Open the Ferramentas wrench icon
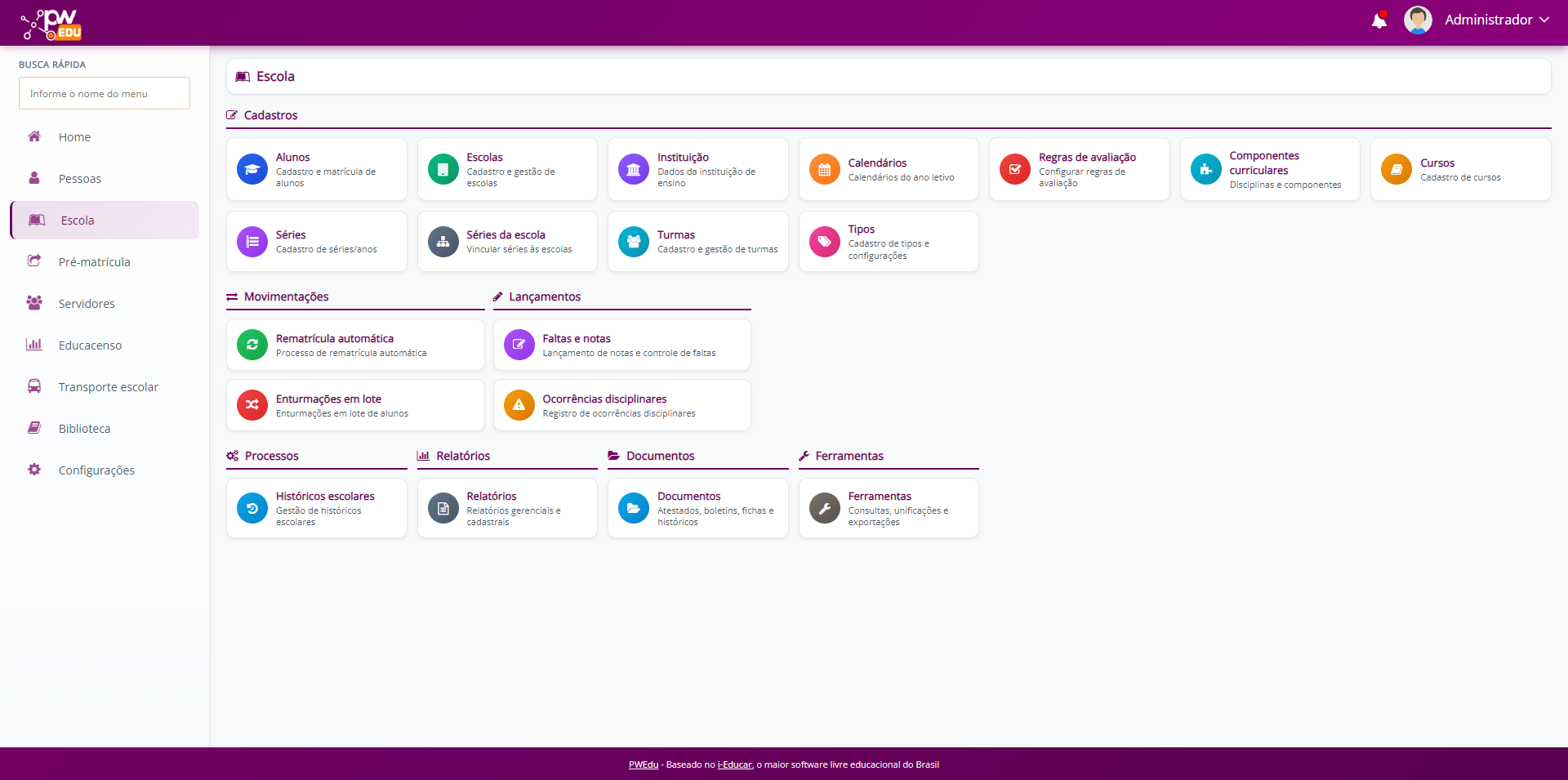 [x=824, y=508]
